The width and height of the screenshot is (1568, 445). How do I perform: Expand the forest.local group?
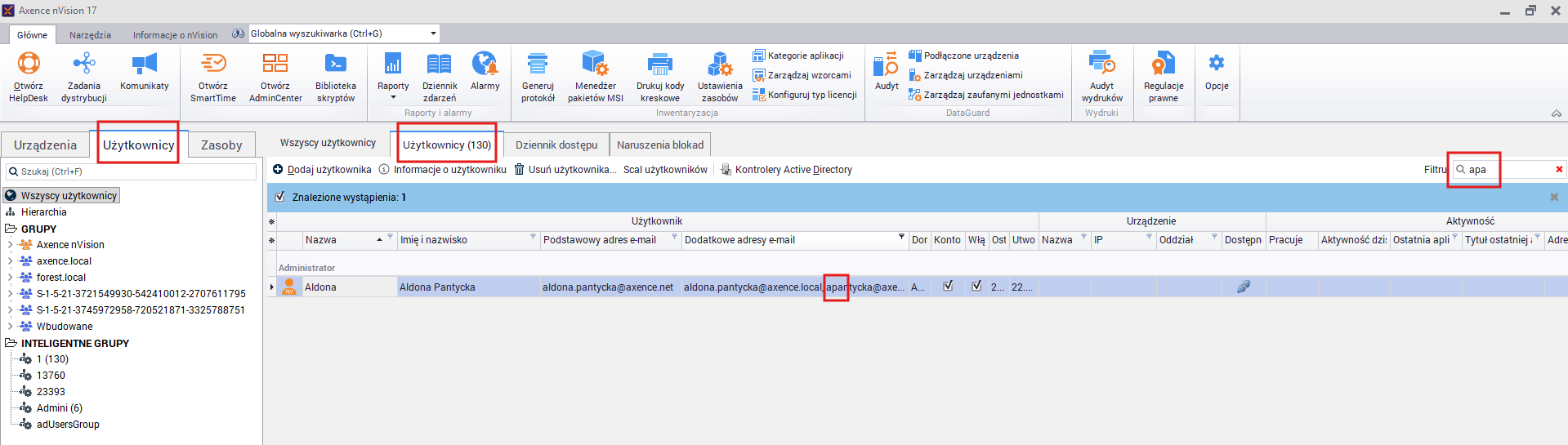point(10,277)
